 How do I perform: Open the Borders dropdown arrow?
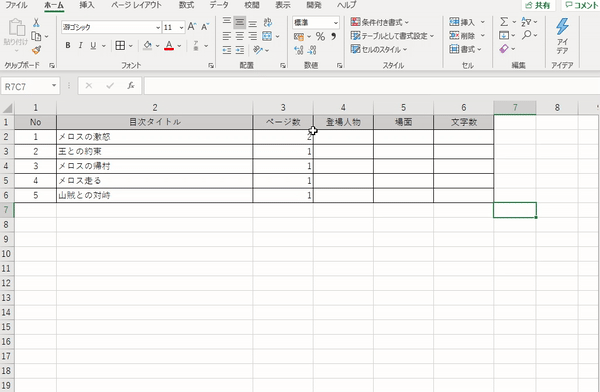[x=130, y=46]
